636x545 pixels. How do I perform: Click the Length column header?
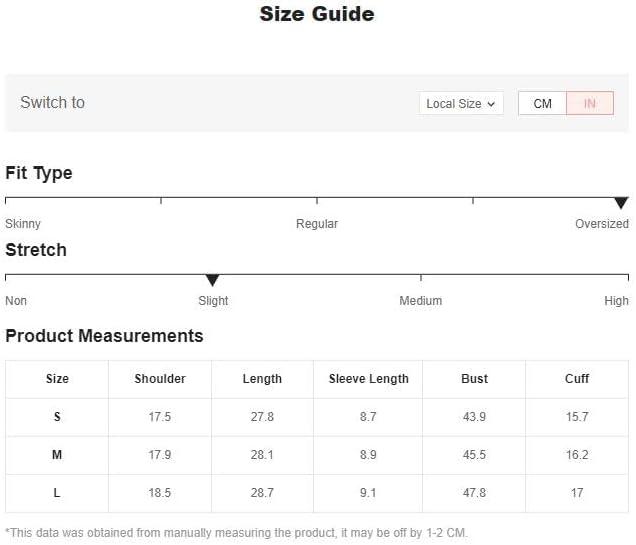[262, 379]
